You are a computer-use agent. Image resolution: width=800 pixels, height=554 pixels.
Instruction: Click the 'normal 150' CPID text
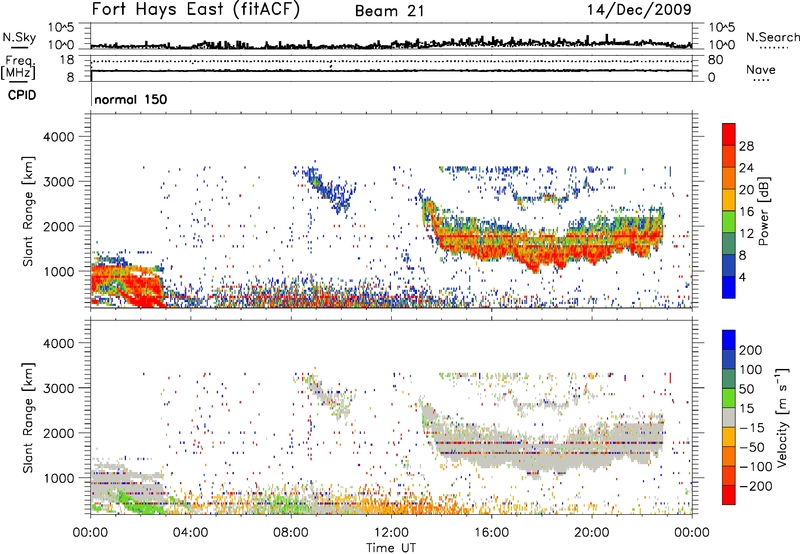(131, 99)
